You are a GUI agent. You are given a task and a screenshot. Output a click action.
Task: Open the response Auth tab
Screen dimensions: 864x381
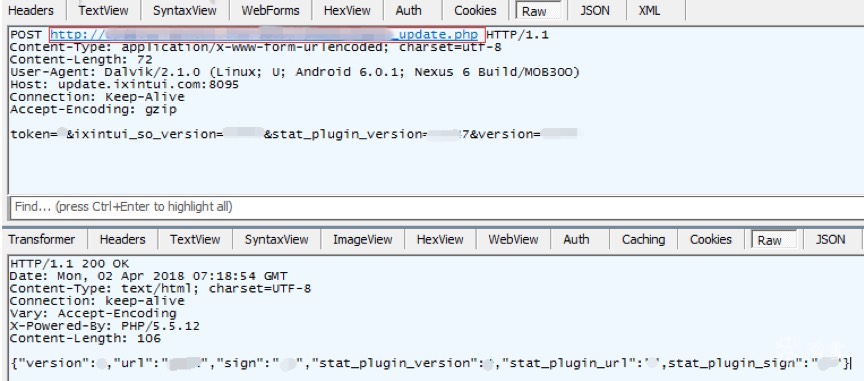(576, 240)
